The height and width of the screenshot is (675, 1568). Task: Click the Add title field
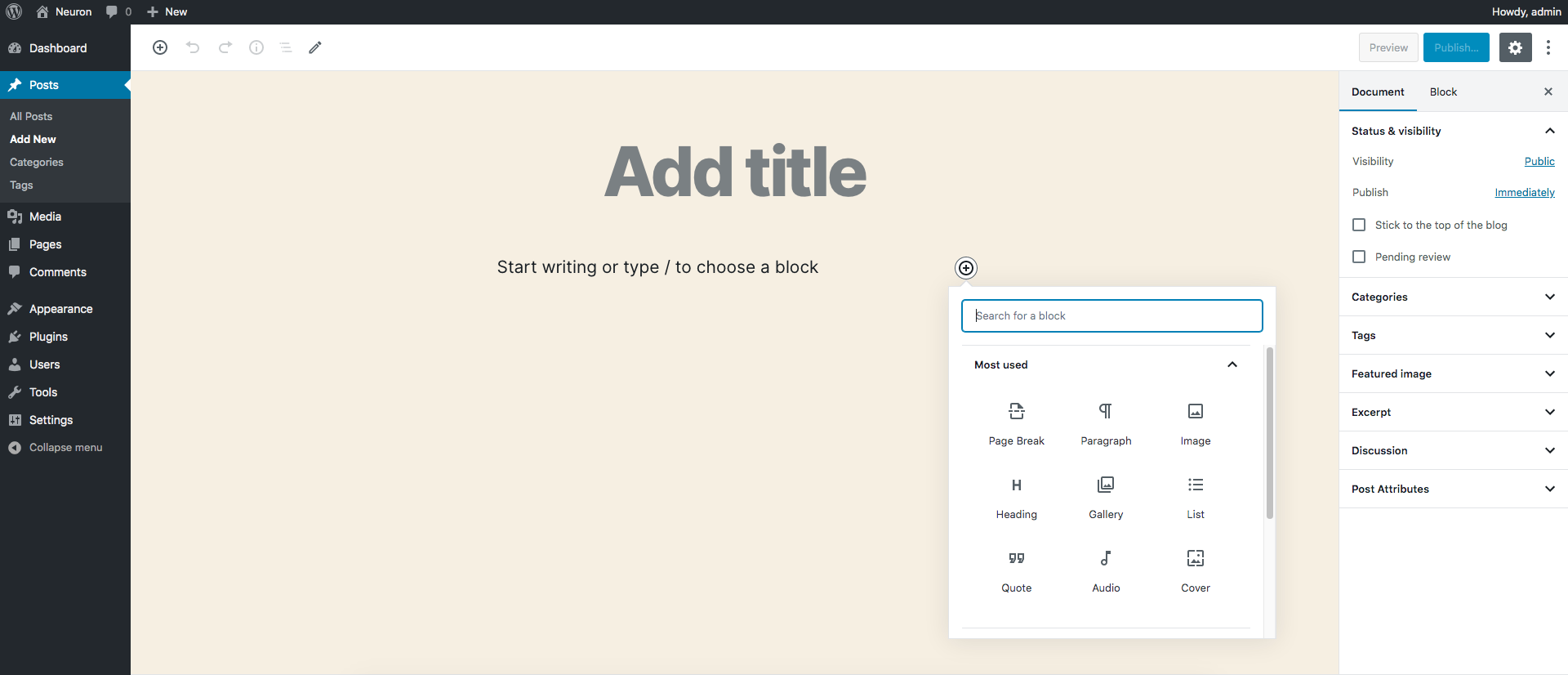tap(735, 172)
